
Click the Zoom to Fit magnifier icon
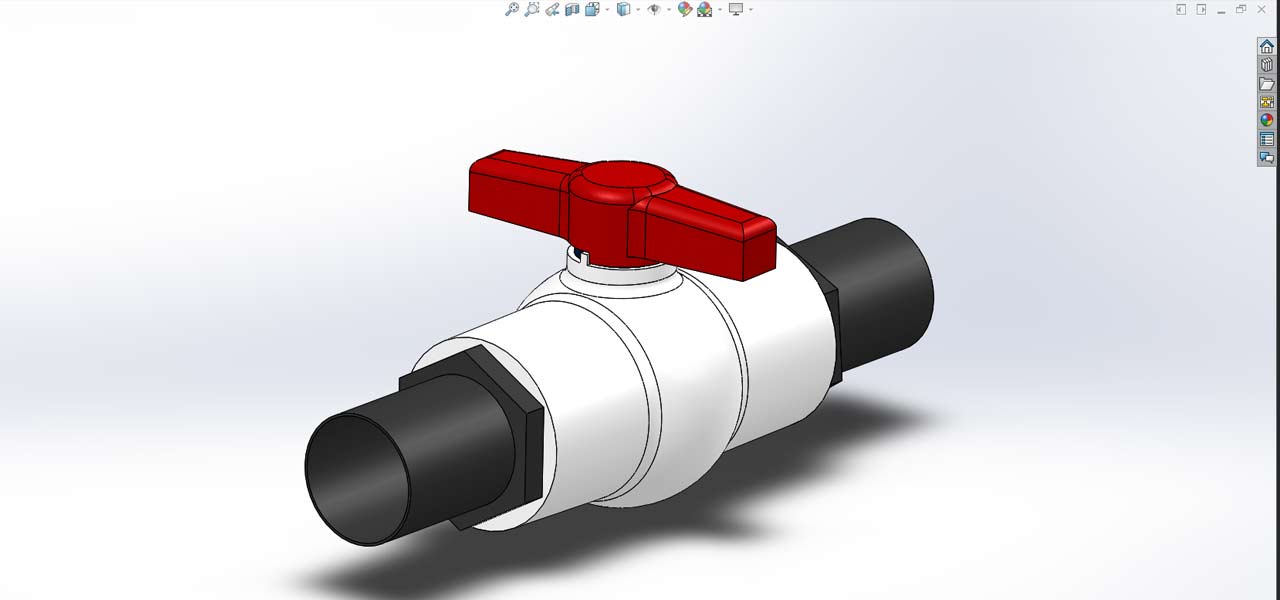(x=511, y=9)
